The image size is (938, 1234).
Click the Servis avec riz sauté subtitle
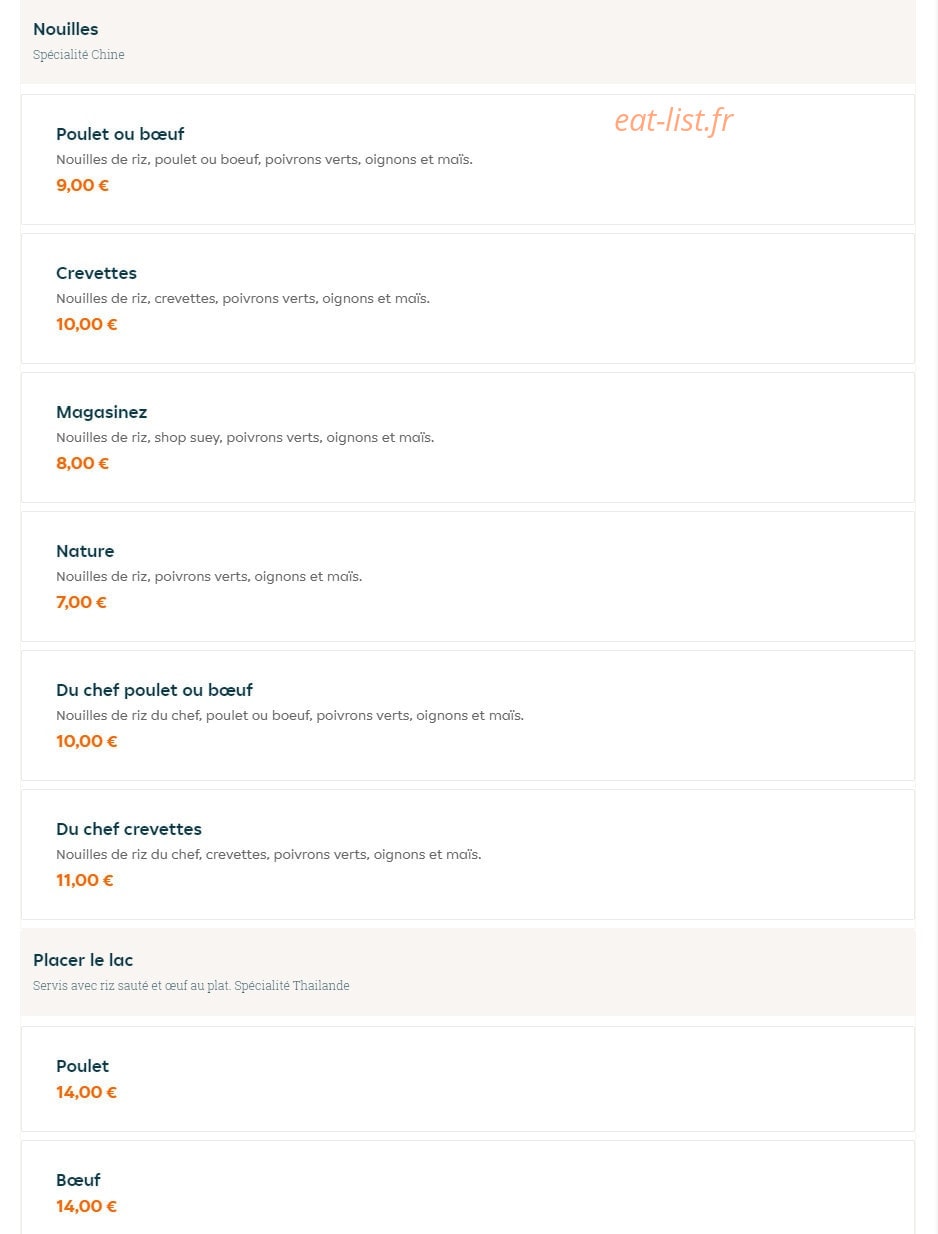point(191,986)
